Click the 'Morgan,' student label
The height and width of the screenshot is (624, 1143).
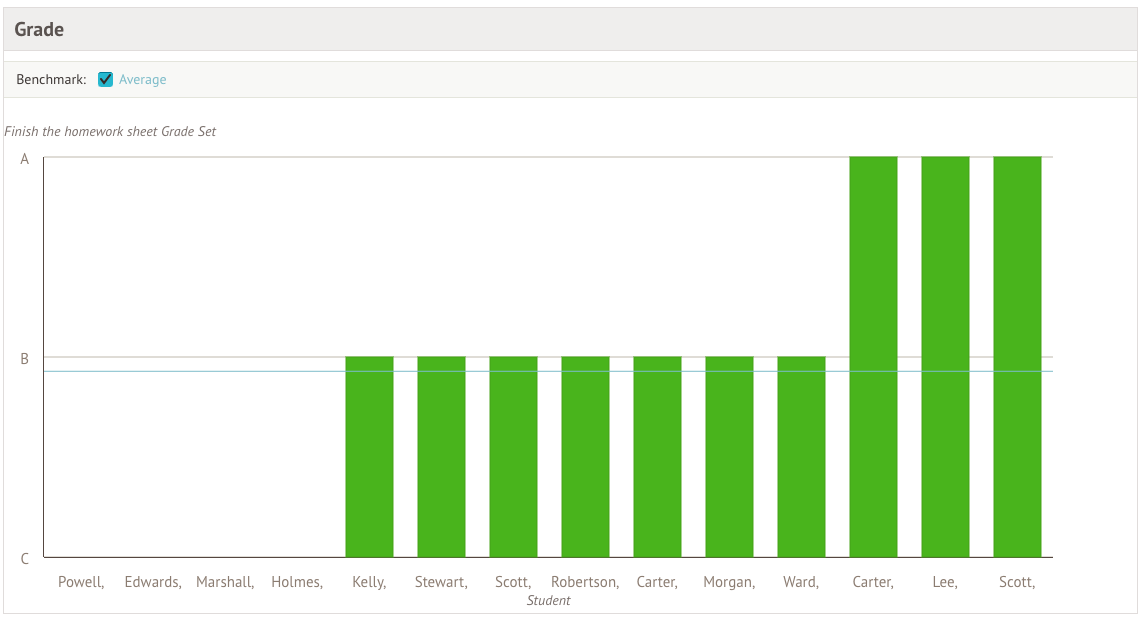click(729, 582)
